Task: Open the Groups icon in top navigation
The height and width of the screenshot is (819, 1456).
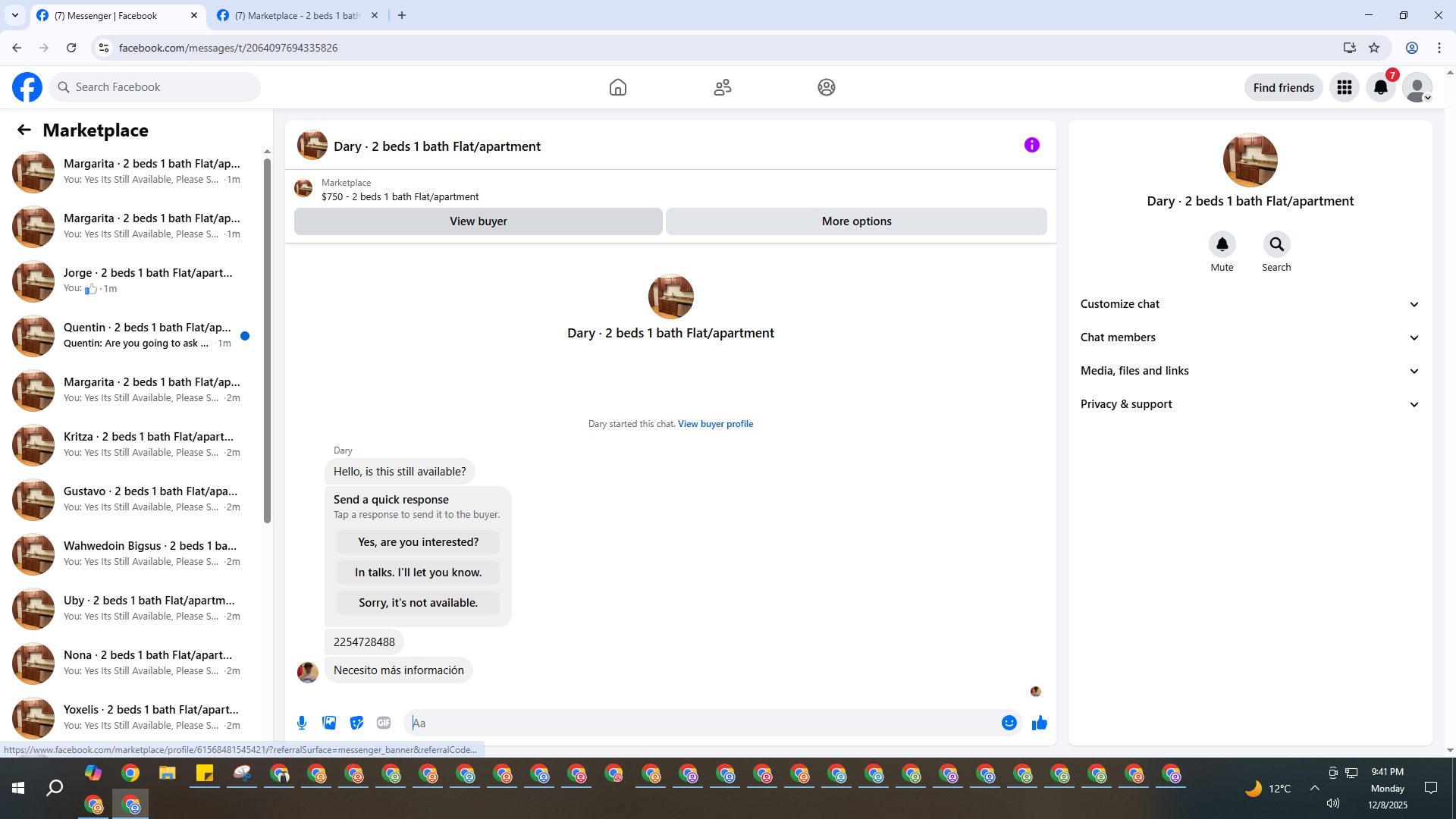Action: pos(827,87)
